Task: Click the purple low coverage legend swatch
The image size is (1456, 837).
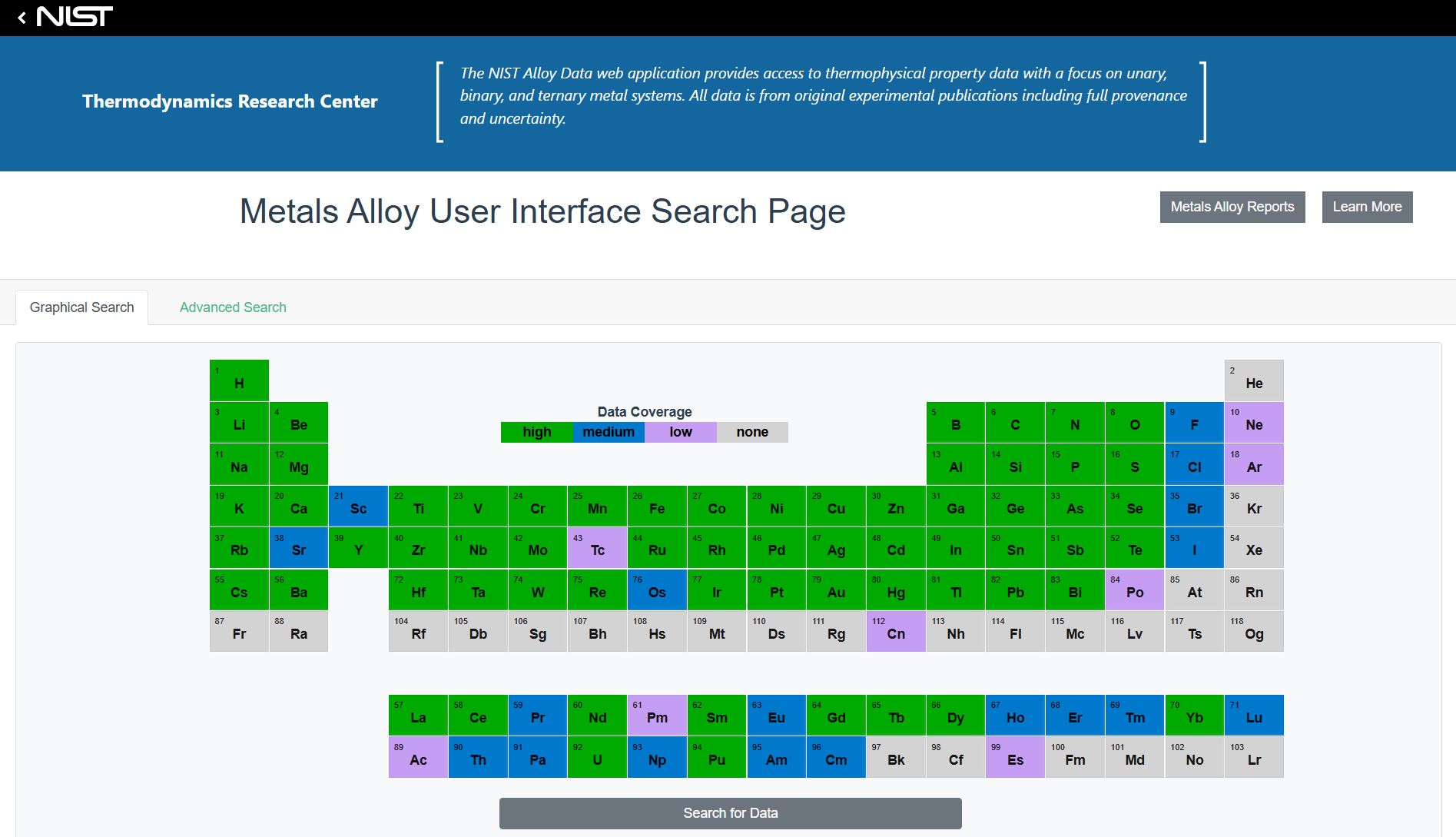Action: click(x=680, y=432)
